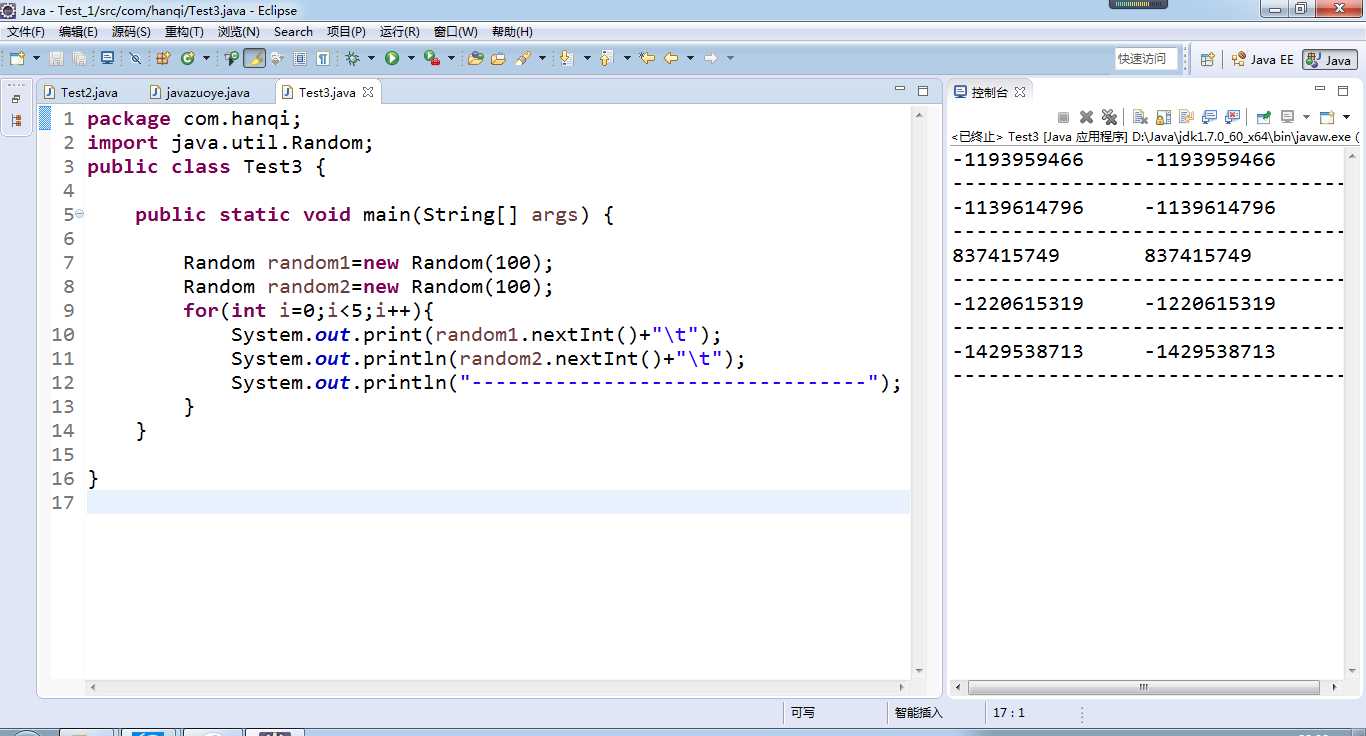Open the External Tools dropdown arrow
The height and width of the screenshot is (736, 1366).
click(451, 59)
